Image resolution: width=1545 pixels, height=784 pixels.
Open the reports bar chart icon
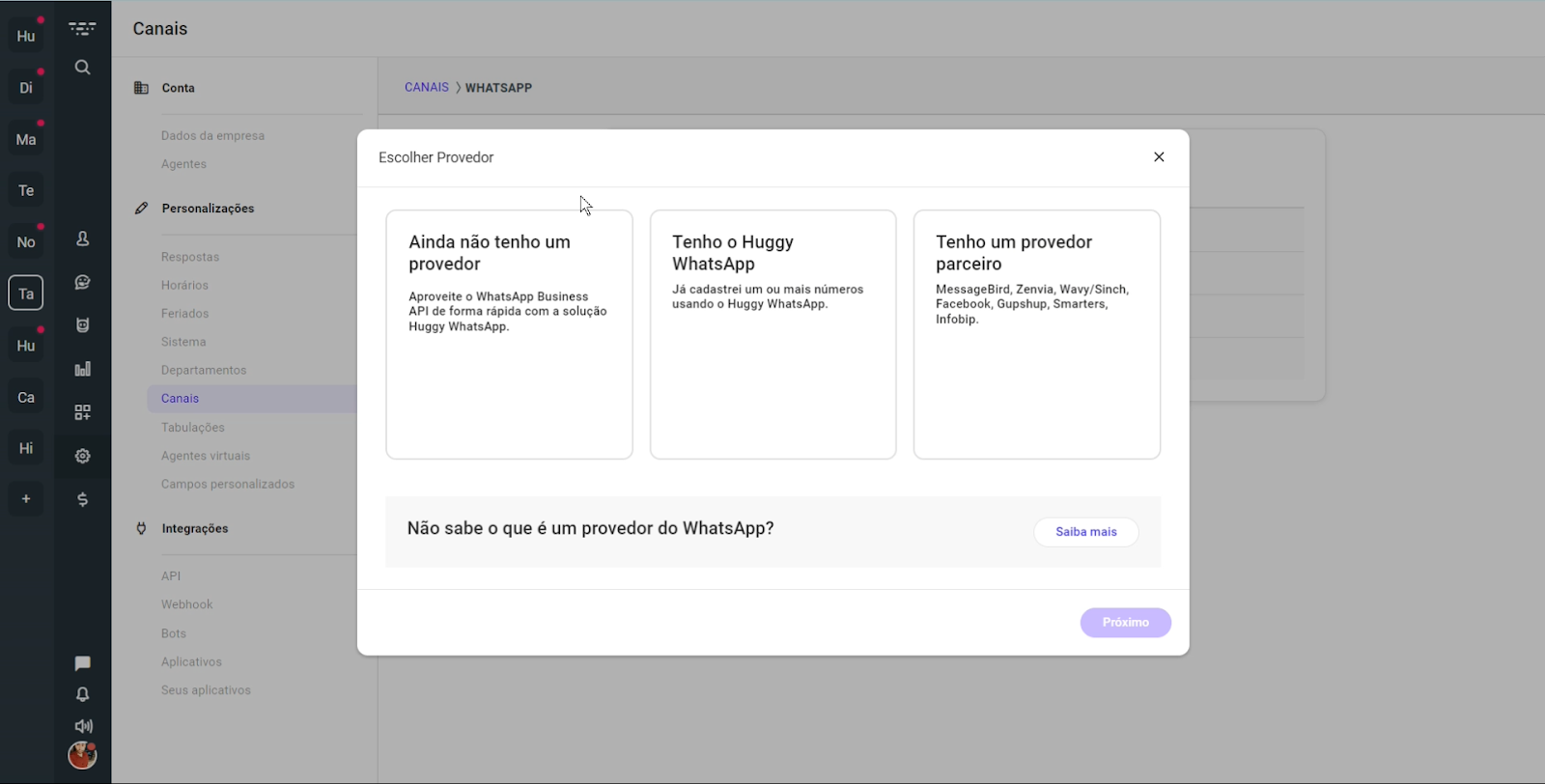coord(83,369)
